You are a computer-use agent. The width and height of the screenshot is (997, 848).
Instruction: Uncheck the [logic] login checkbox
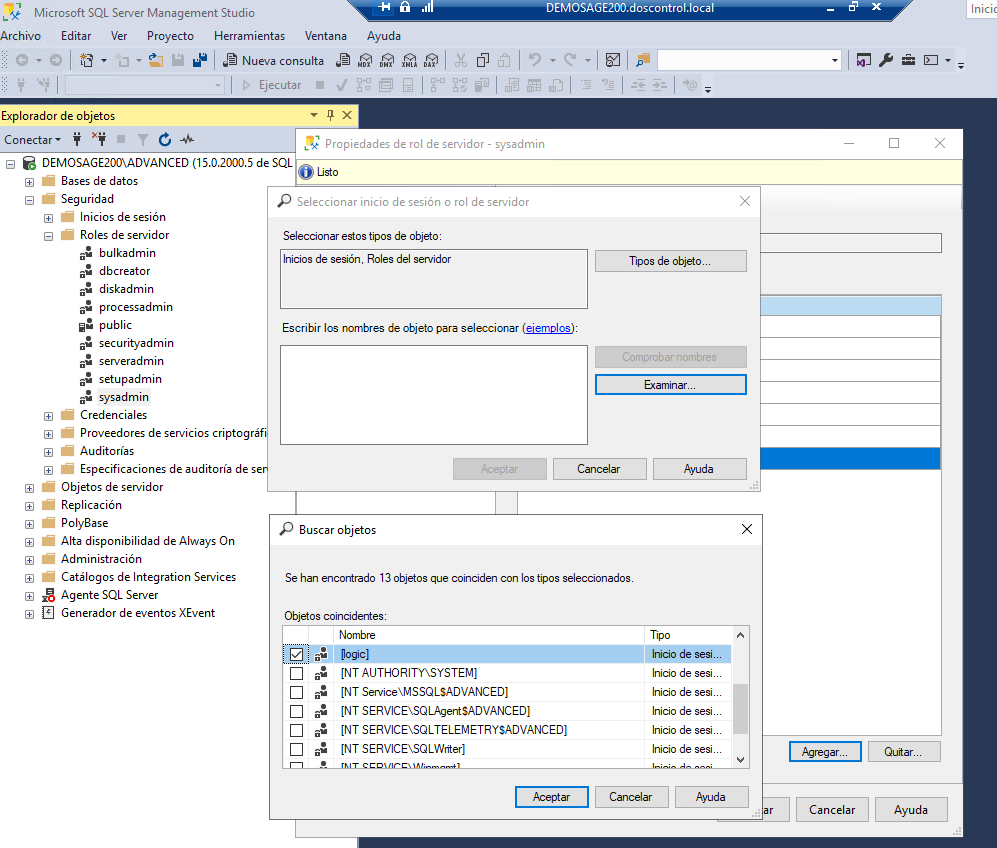296,654
